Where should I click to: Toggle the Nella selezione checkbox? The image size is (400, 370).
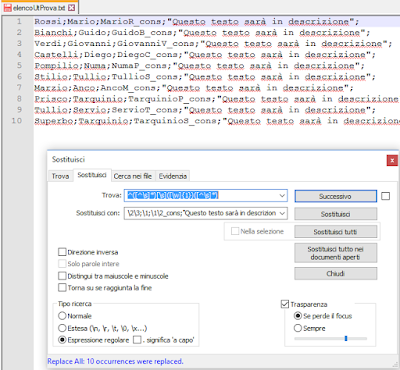pos(235,231)
